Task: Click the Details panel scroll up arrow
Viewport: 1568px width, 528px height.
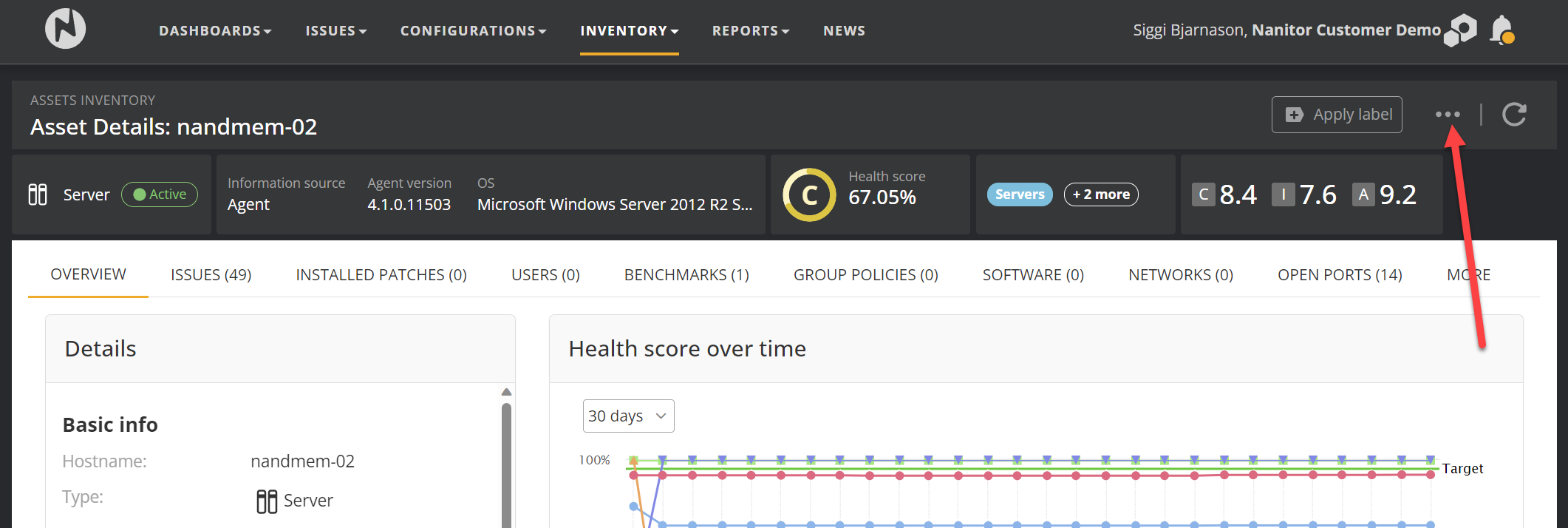Action: pos(506,392)
